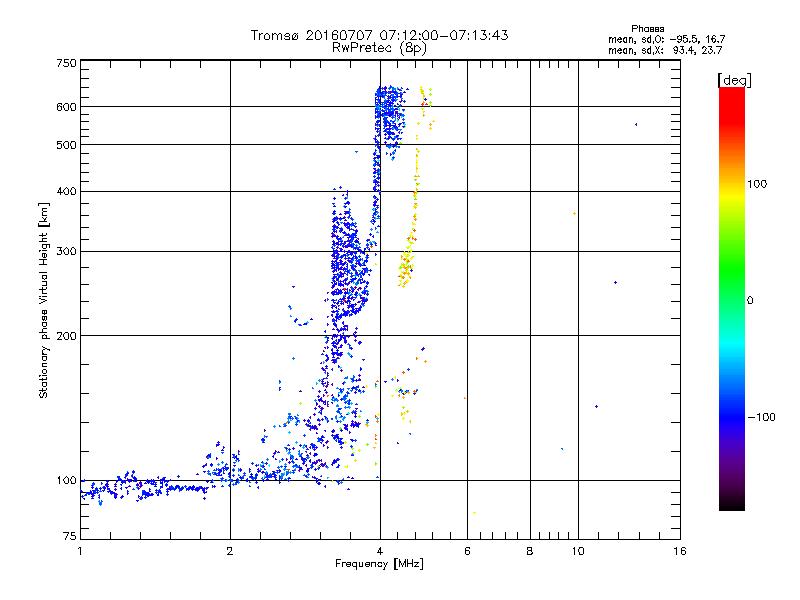
Task: Click the x-axis tick label "10"
Action: point(578,551)
